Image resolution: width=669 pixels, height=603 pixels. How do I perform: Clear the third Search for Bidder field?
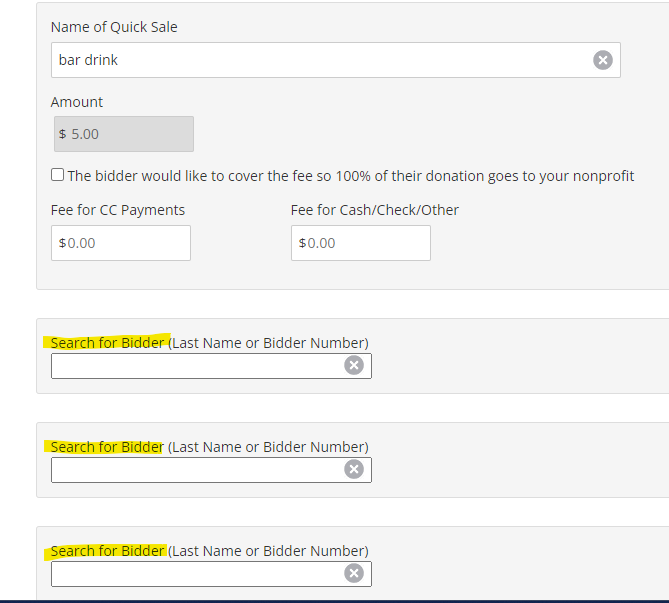tap(354, 573)
